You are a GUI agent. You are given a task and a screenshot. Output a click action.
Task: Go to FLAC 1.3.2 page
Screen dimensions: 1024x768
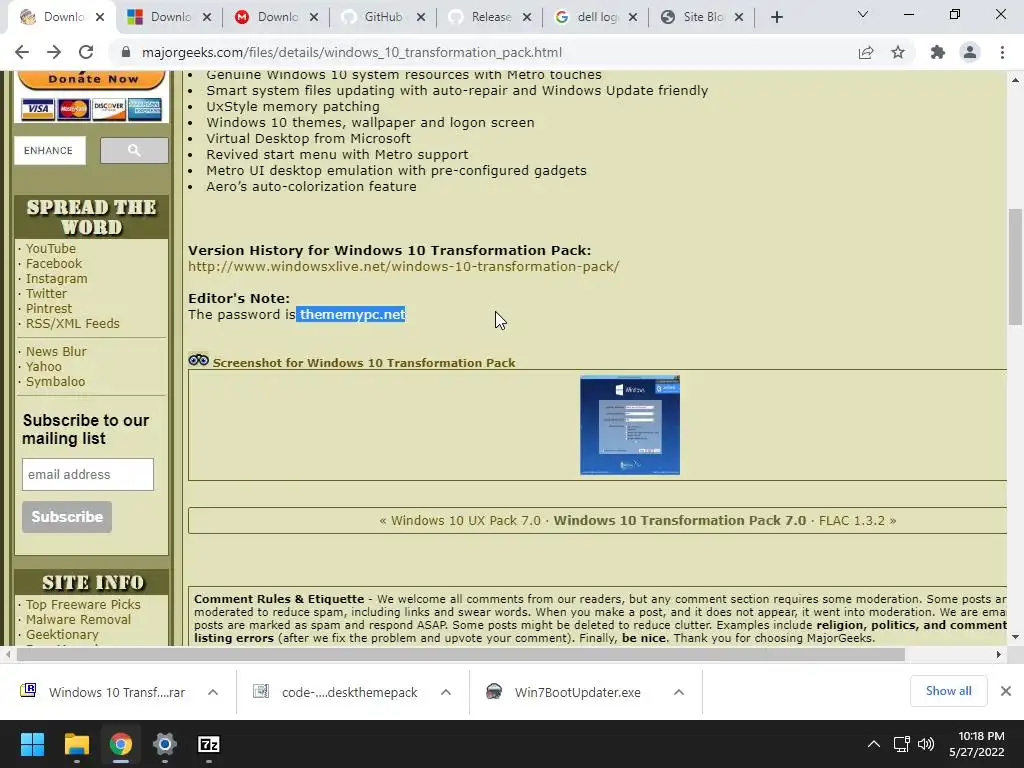click(x=852, y=520)
